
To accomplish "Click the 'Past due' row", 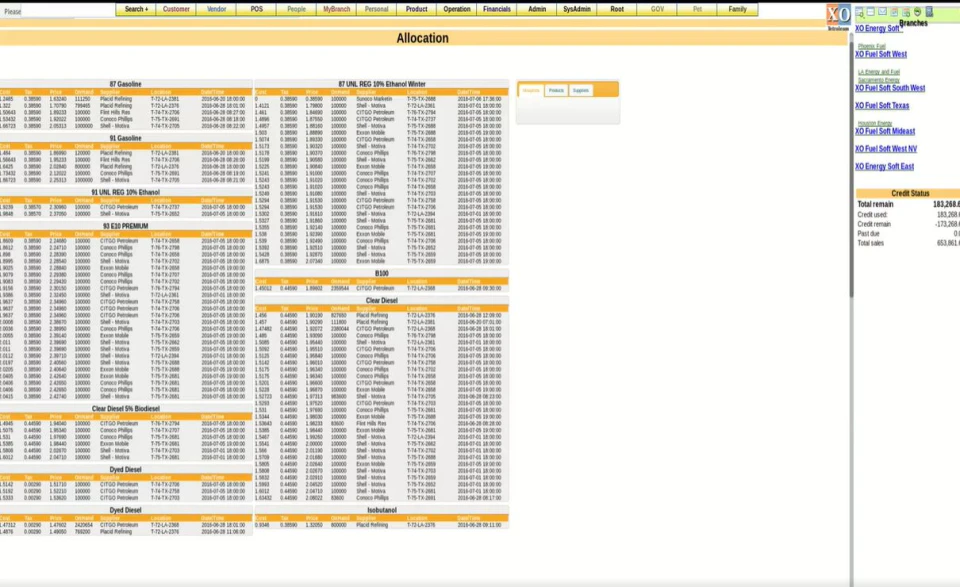I will click(x=908, y=233).
